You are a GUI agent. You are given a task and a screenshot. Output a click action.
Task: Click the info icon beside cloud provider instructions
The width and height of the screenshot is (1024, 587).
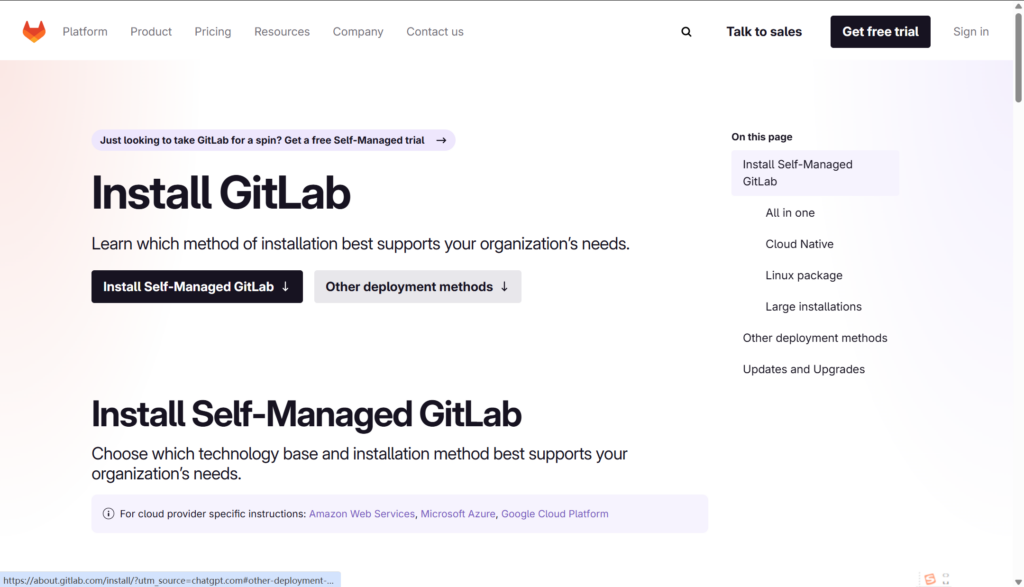(108, 514)
